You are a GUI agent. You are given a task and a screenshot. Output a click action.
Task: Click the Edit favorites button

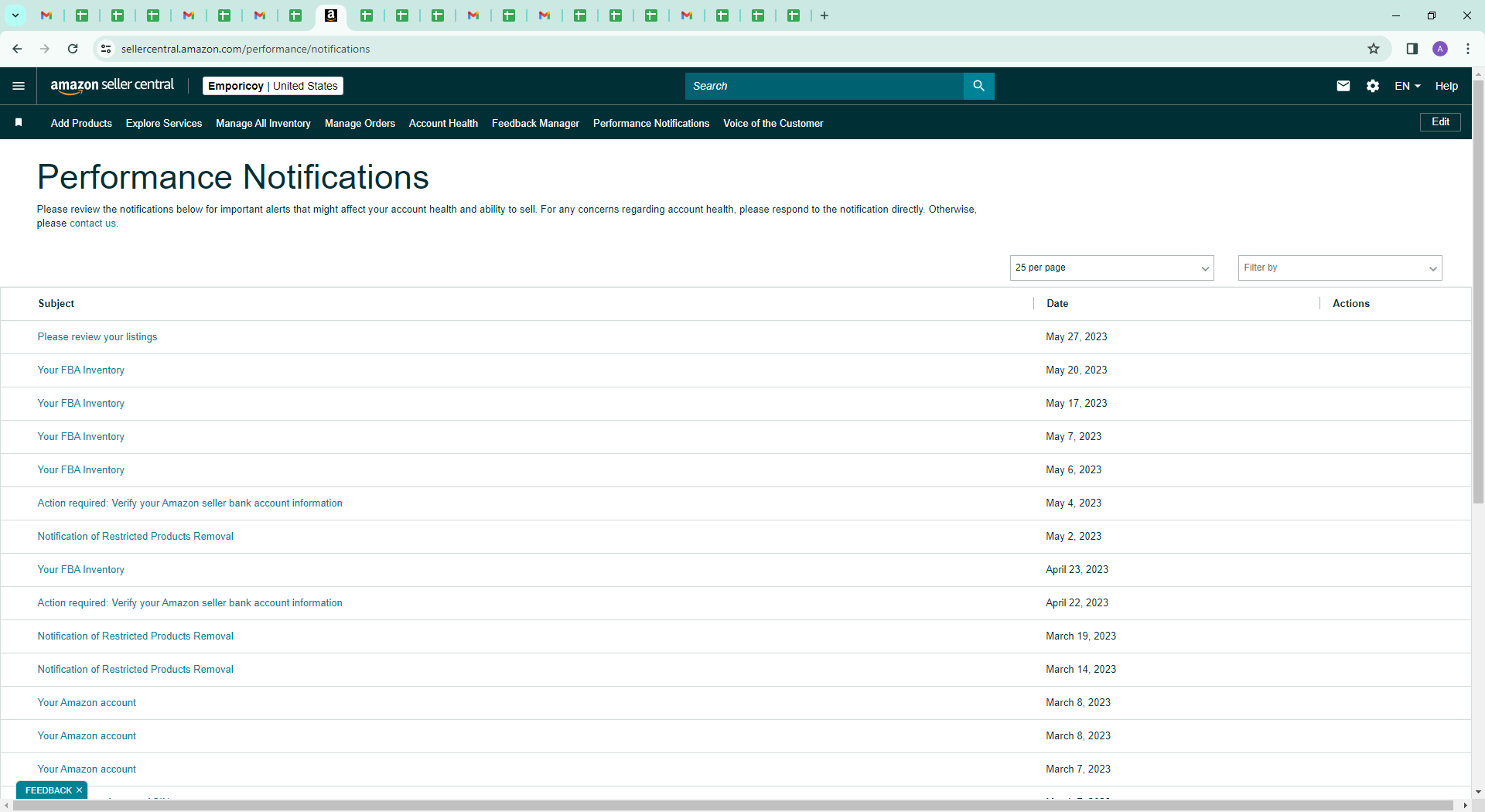point(1440,122)
